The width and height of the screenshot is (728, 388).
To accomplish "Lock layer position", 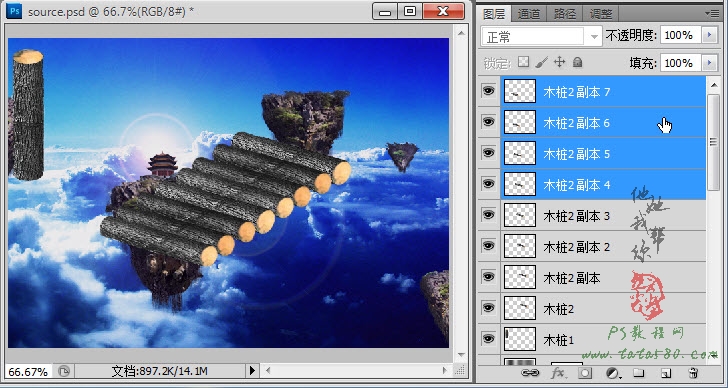I will coord(559,62).
